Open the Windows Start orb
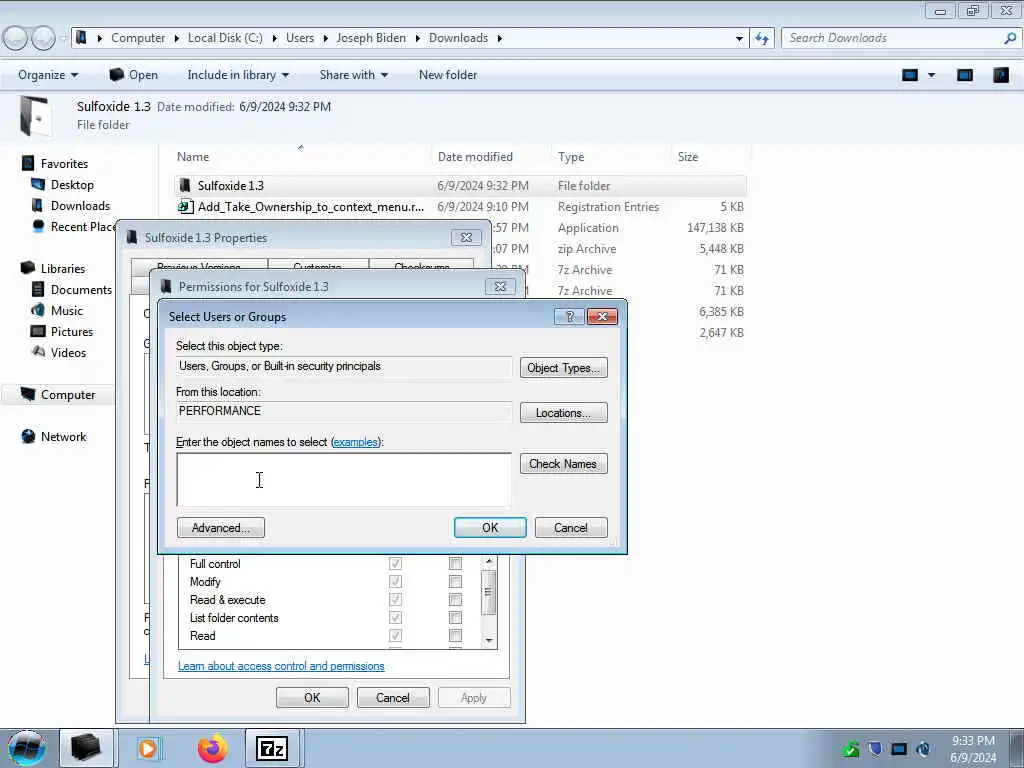 (27, 748)
